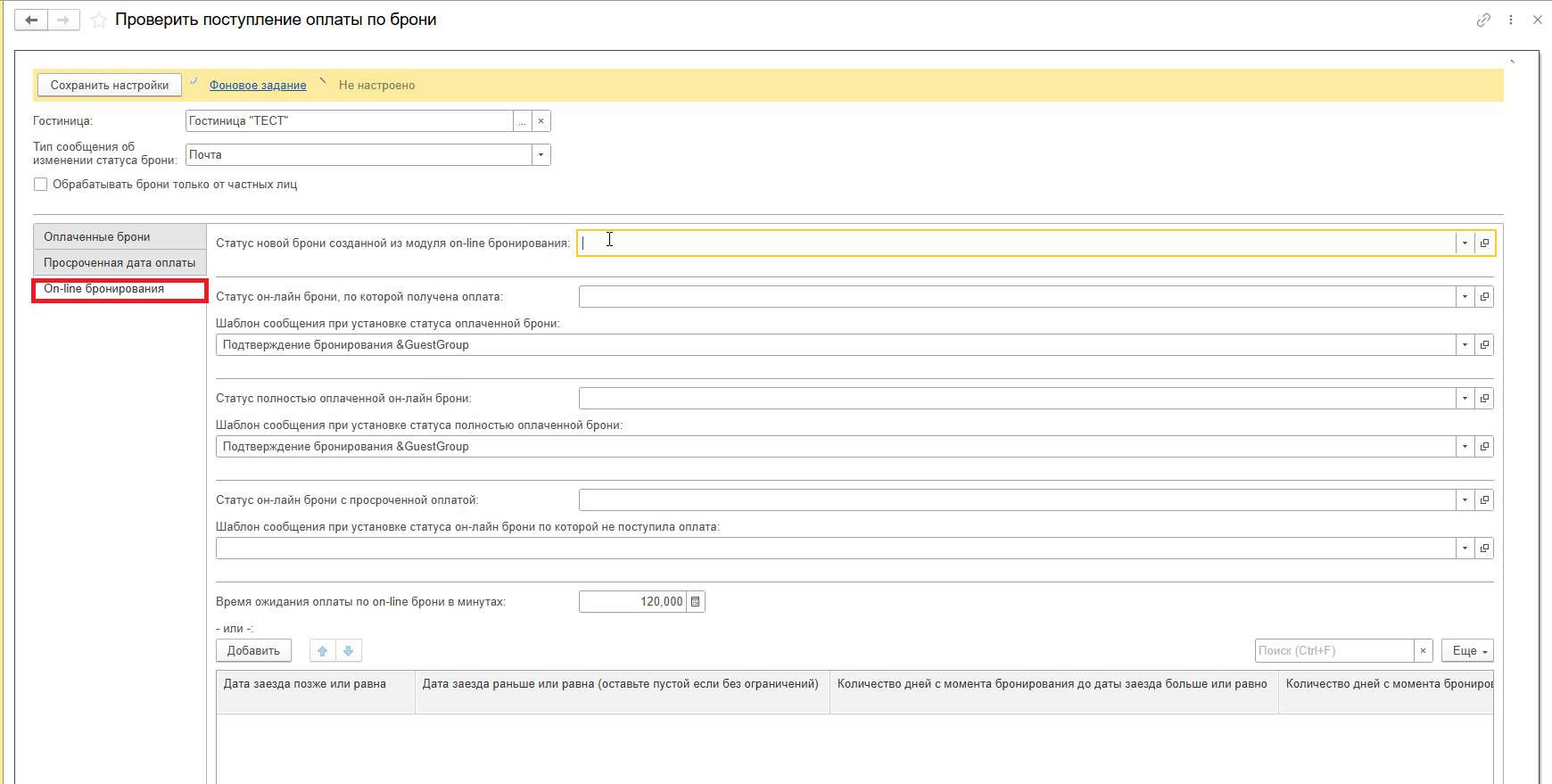This screenshot has width=1552, height=784.
Task: Open the Еще dropdown menu
Action: tap(1467, 650)
